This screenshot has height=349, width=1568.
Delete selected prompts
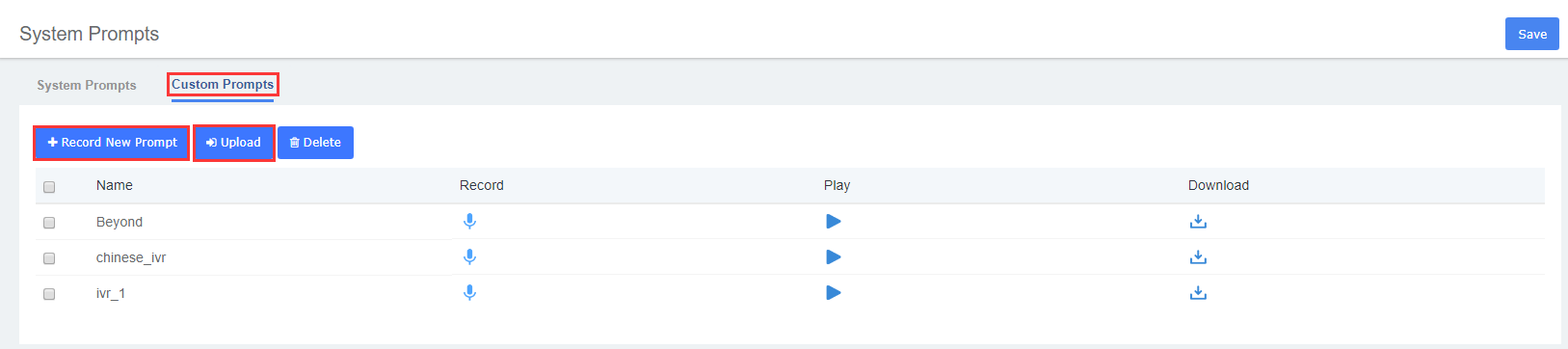(x=315, y=143)
